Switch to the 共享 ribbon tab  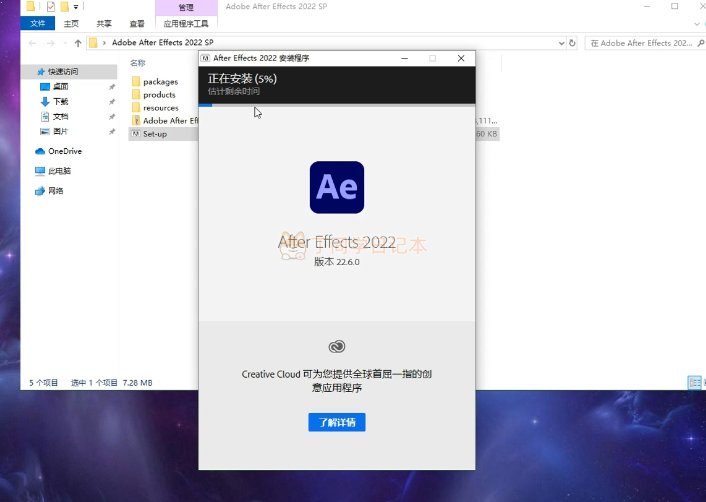click(104, 22)
